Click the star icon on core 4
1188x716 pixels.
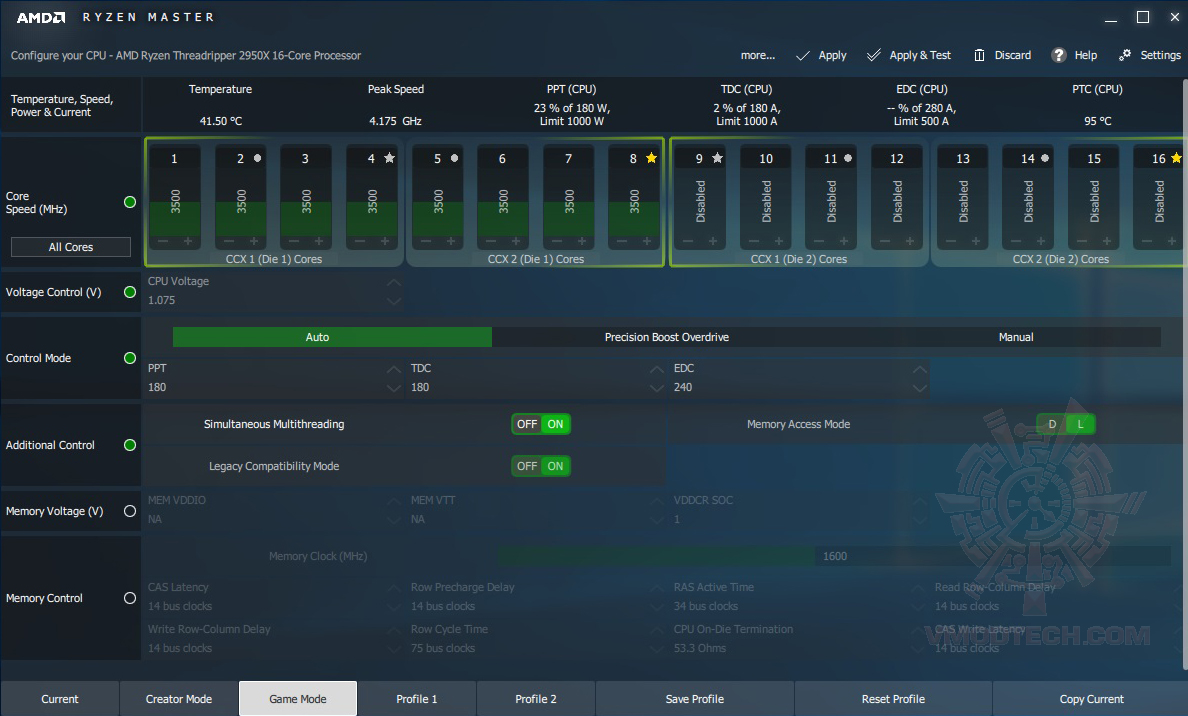click(x=389, y=158)
